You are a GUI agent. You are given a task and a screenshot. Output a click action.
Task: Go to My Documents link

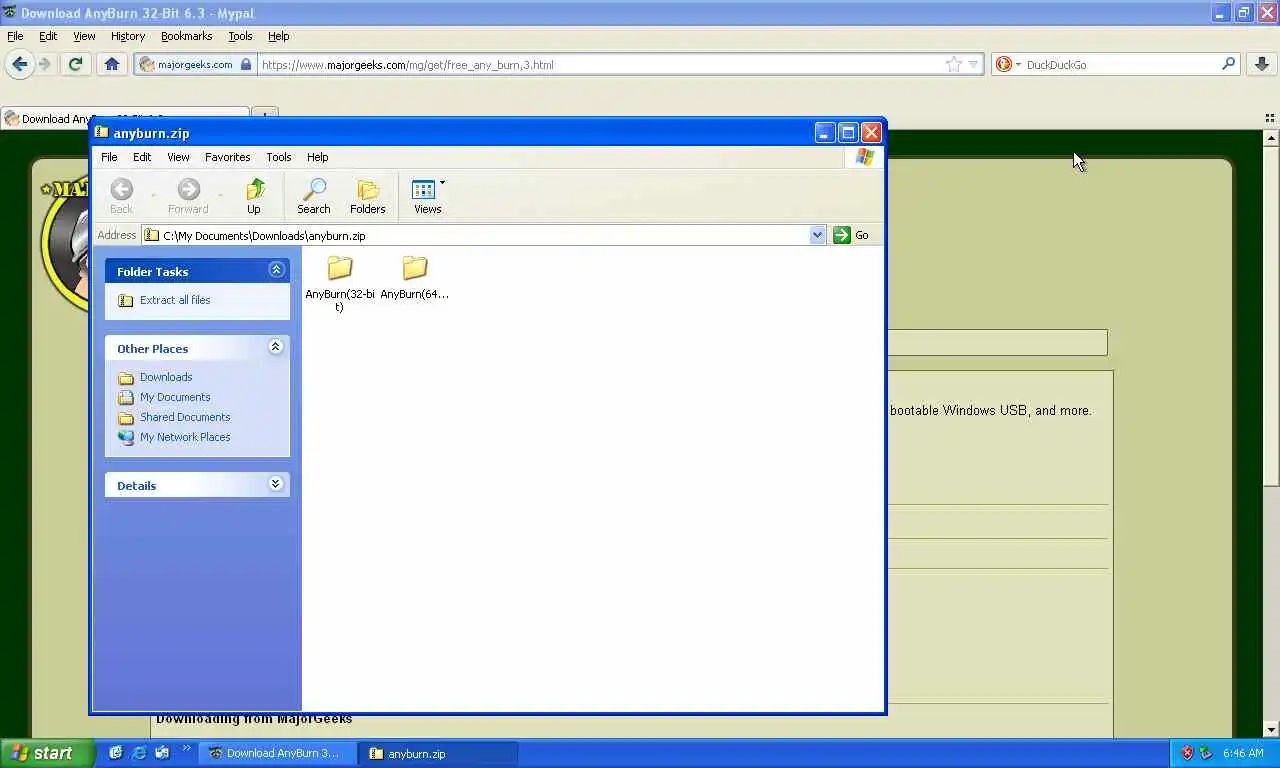175,397
